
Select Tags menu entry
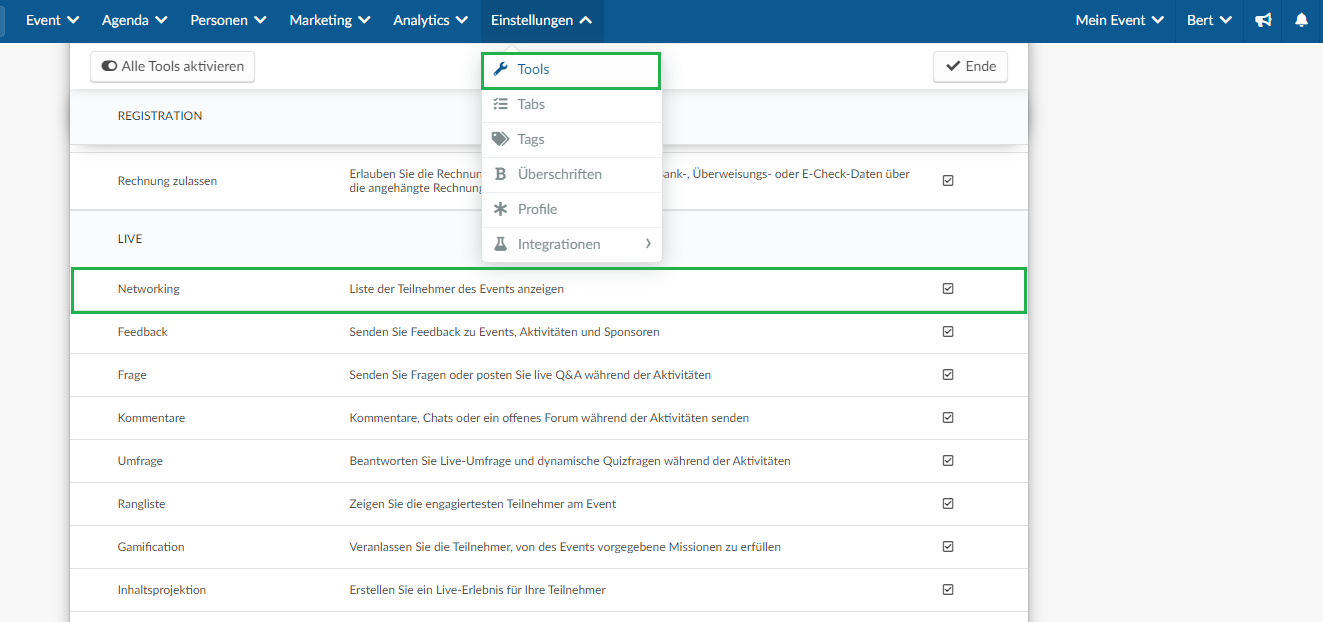coord(571,139)
